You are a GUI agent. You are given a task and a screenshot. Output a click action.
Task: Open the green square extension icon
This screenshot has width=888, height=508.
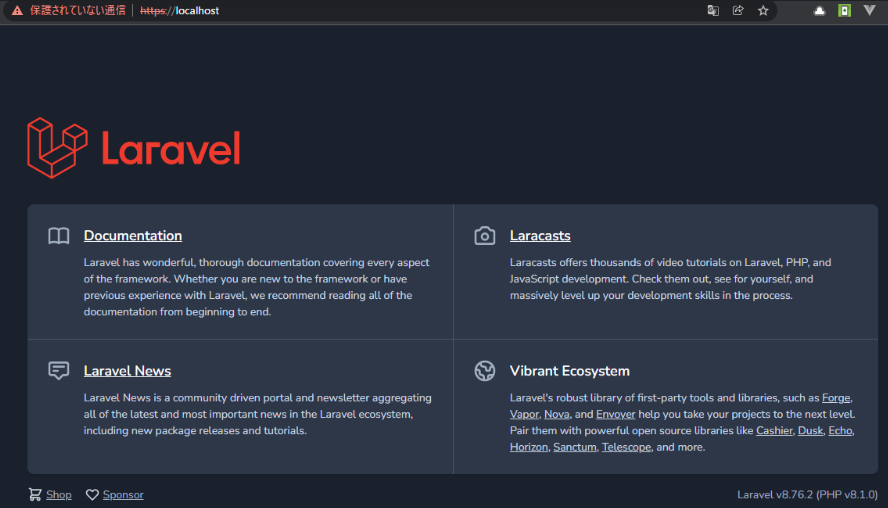(x=844, y=11)
